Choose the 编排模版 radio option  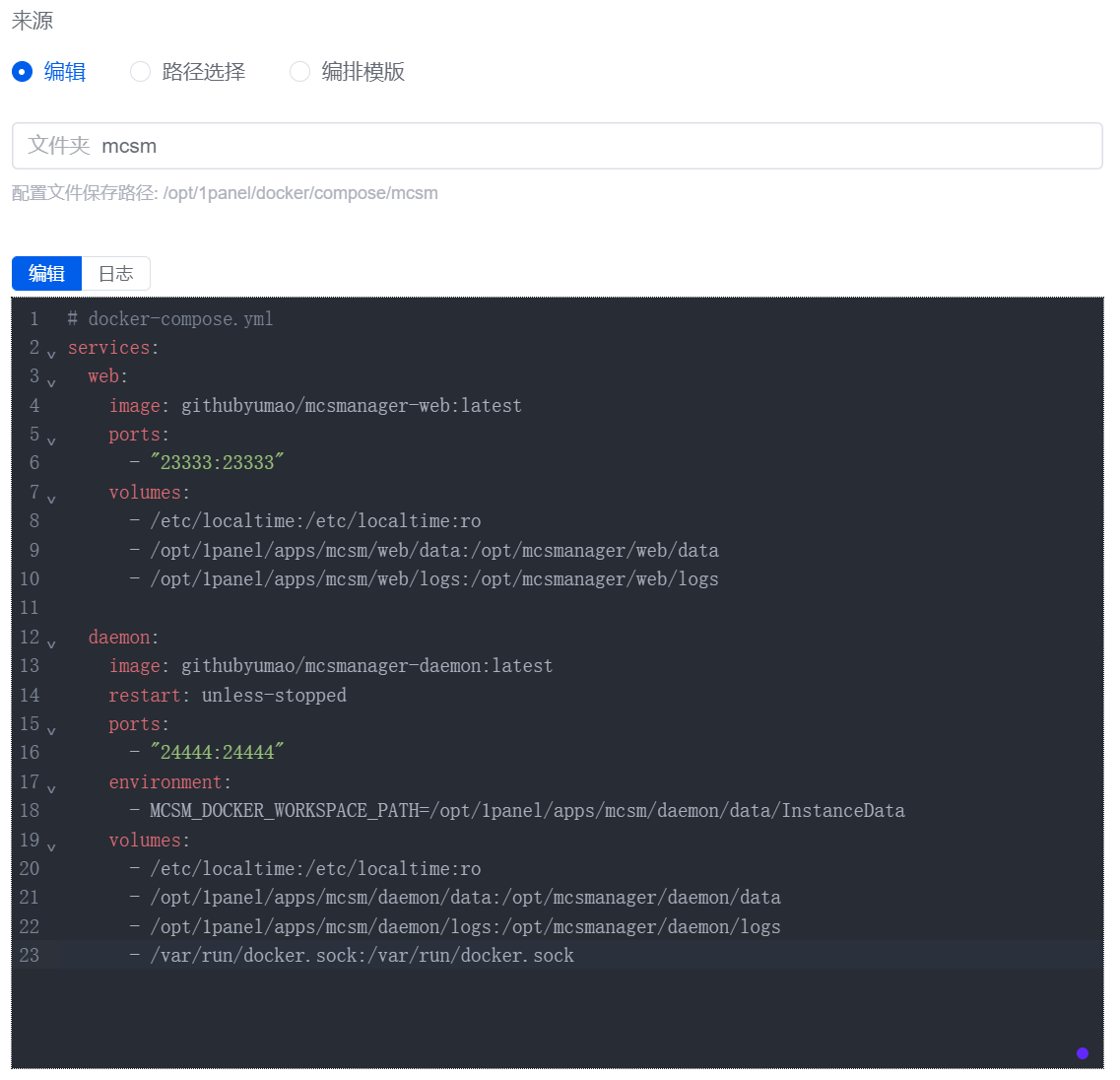299,72
